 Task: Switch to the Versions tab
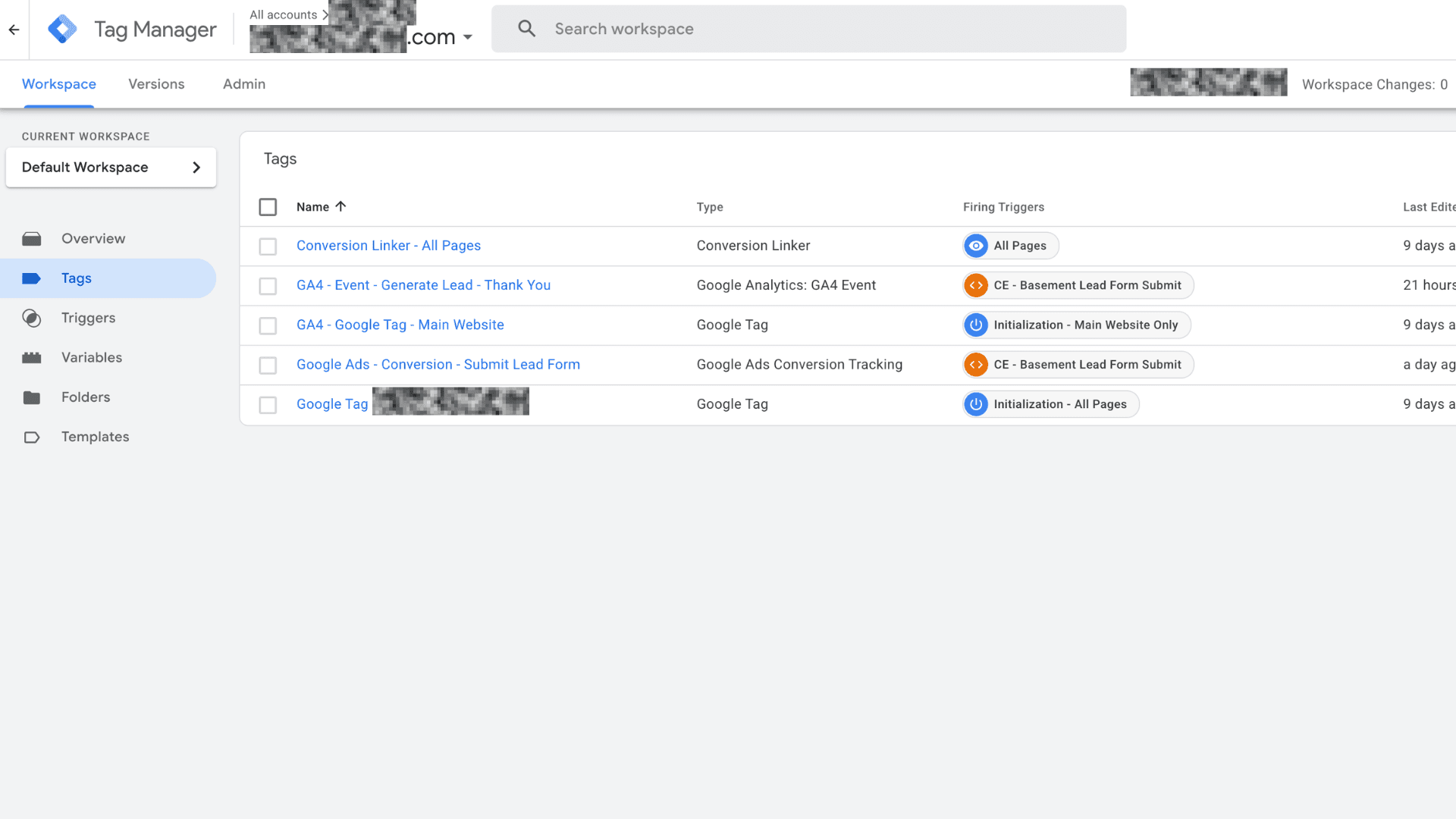(156, 84)
